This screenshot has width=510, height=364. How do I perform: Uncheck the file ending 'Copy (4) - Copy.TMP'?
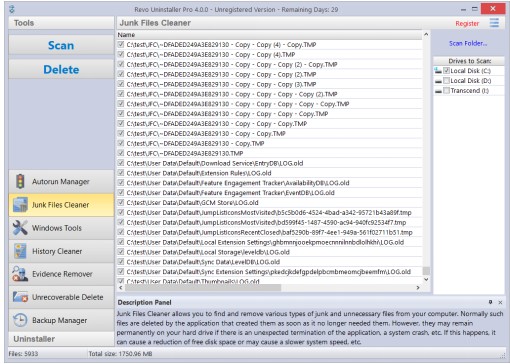pyautogui.click(x=121, y=44)
